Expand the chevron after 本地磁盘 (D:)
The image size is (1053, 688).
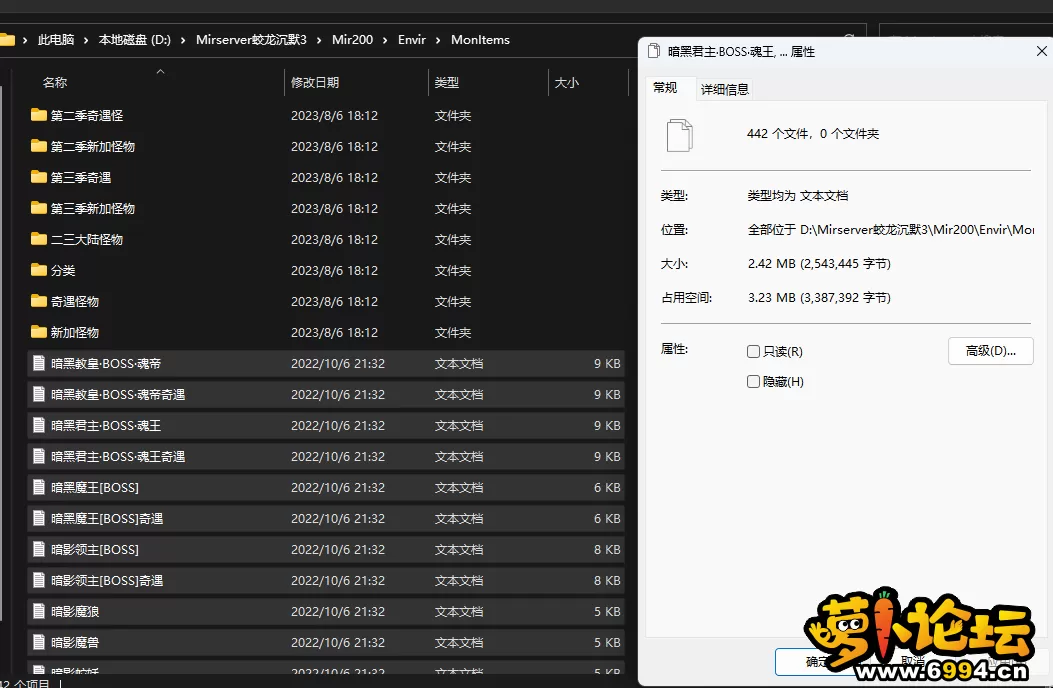183,40
